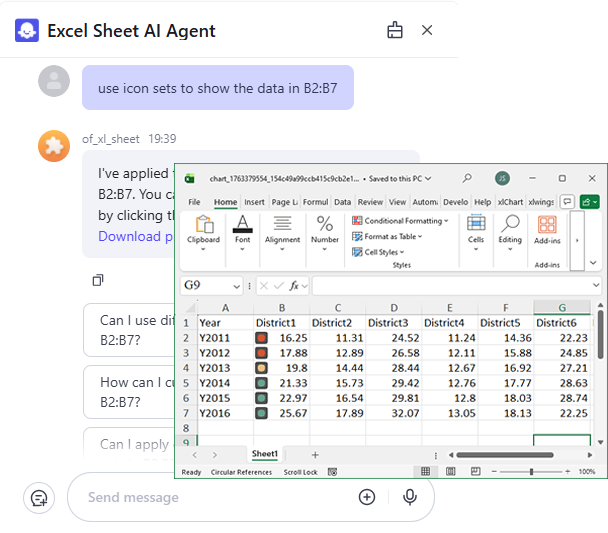Select column B header
This screenshot has height=533, width=608.
(282, 308)
